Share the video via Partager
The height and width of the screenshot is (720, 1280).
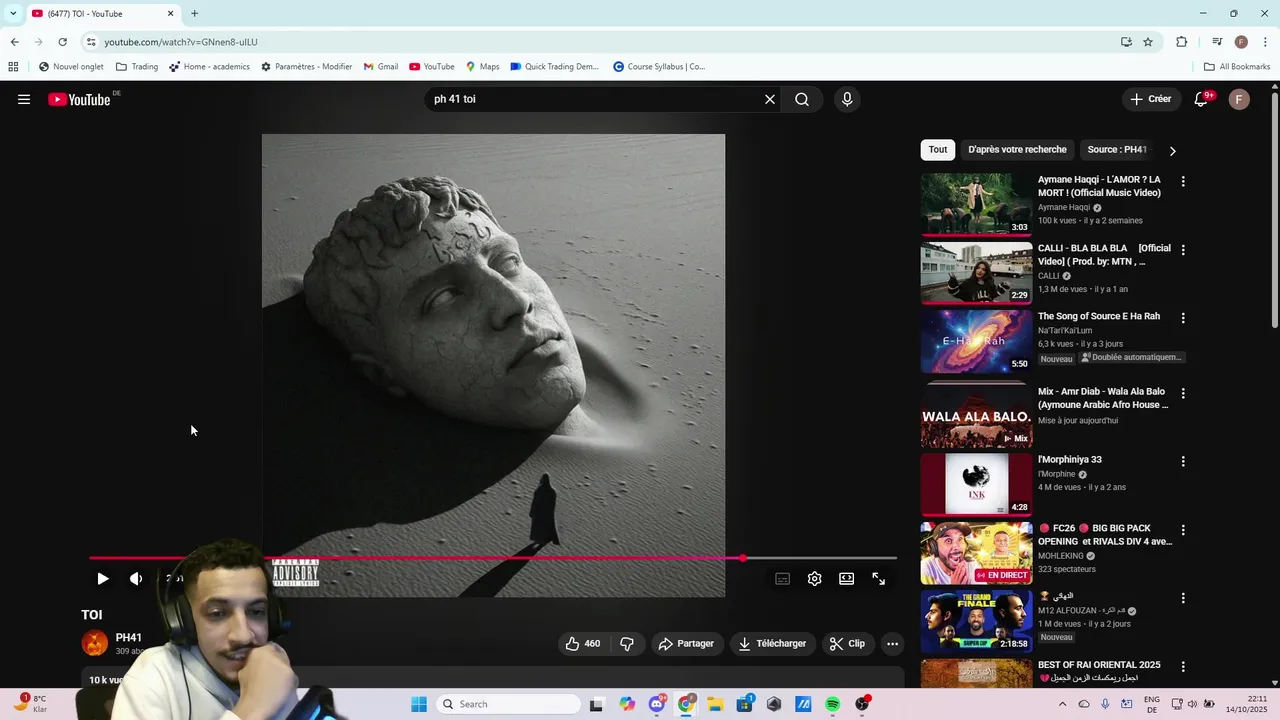(686, 643)
